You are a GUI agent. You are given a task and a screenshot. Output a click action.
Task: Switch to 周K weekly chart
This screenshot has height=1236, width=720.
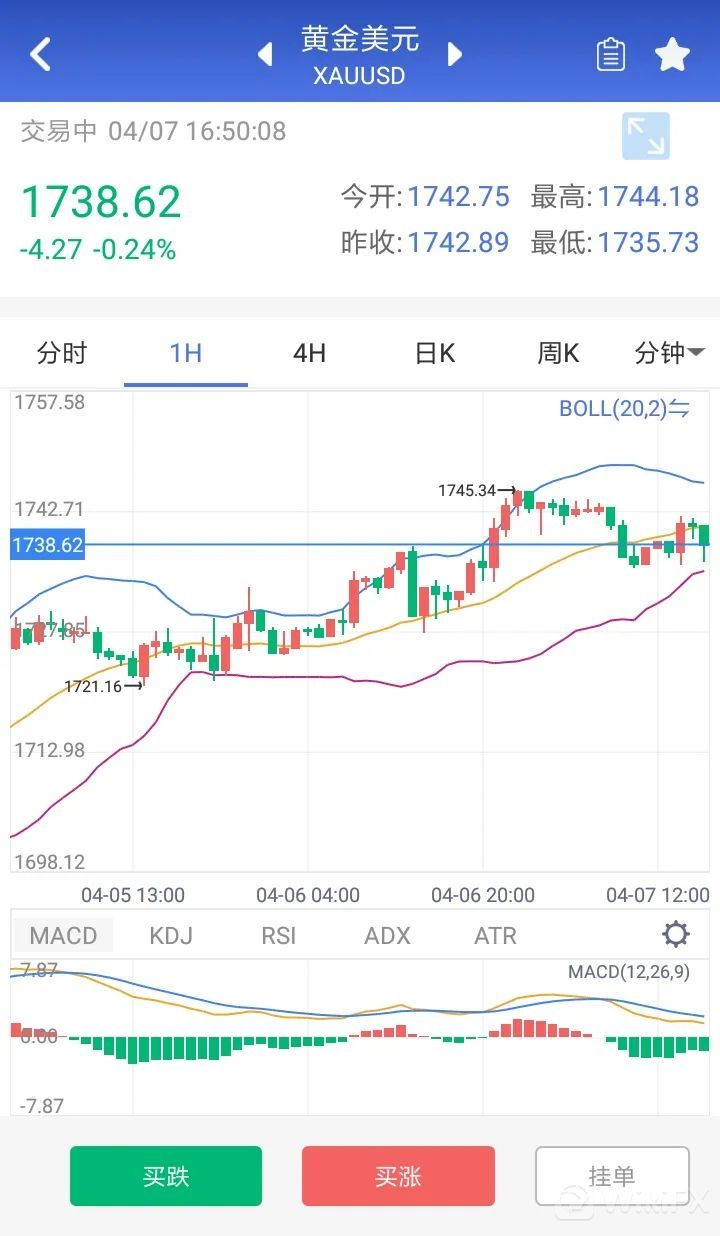click(558, 353)
